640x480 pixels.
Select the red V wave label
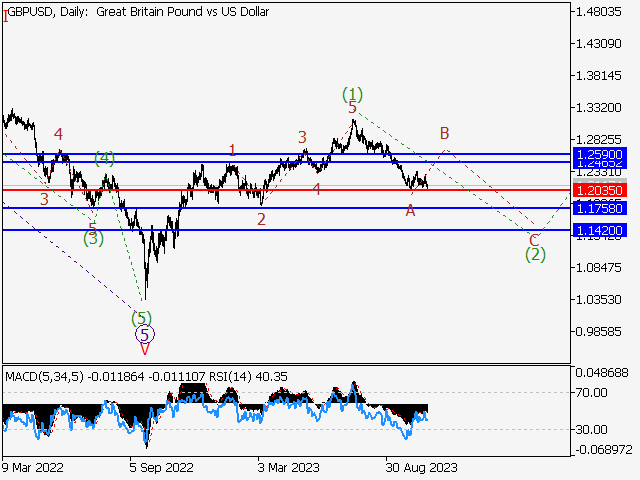[144, 349]
